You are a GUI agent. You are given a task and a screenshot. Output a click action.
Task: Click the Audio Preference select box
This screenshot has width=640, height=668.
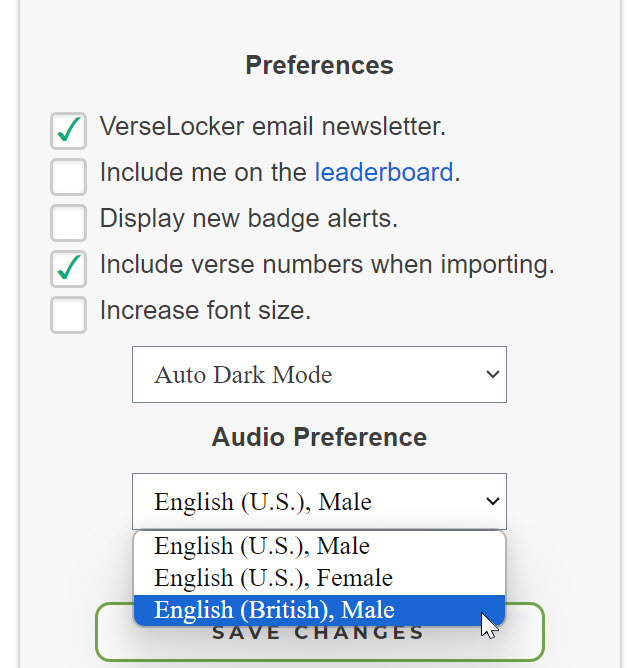pos(318,501)
